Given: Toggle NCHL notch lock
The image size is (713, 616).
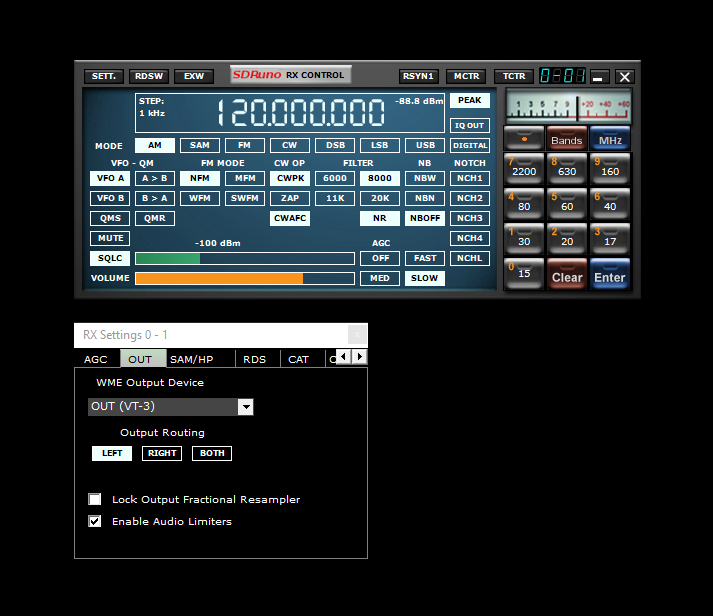Looking at the screenshot, I should pyautogui.click(x=470, y=258).
